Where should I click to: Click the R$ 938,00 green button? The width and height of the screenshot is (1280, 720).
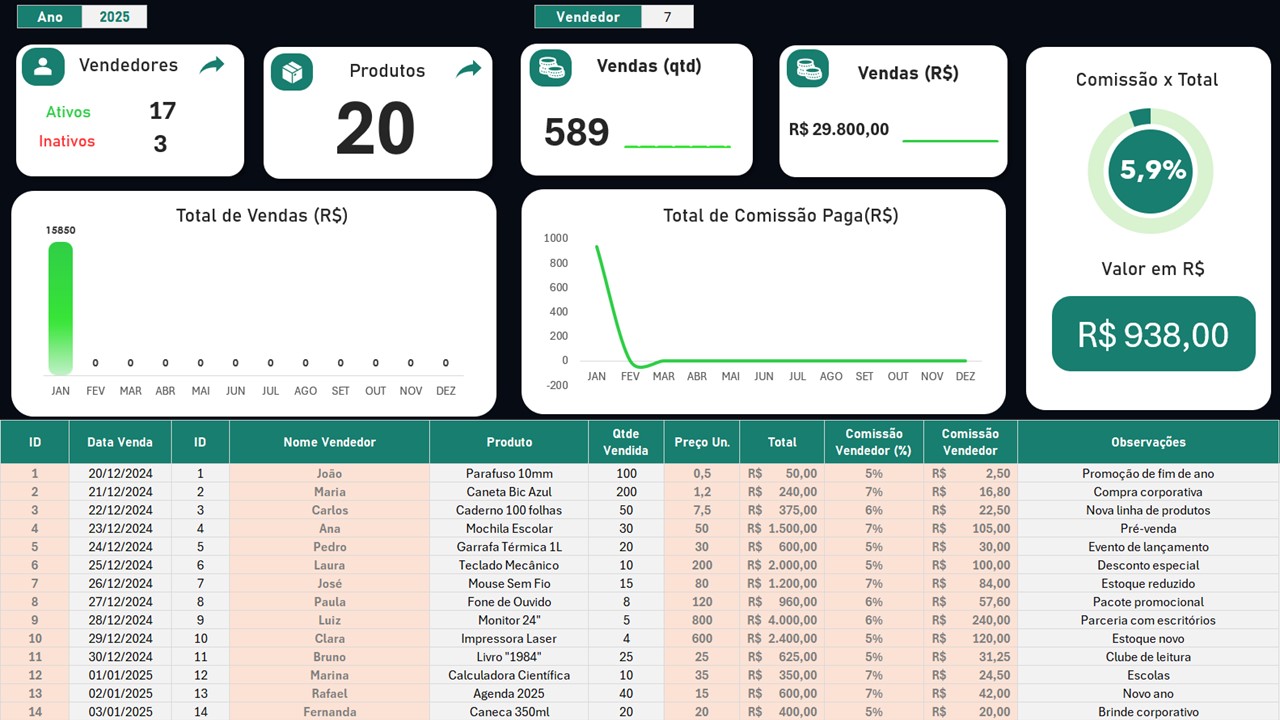(x=1153, y=334)
